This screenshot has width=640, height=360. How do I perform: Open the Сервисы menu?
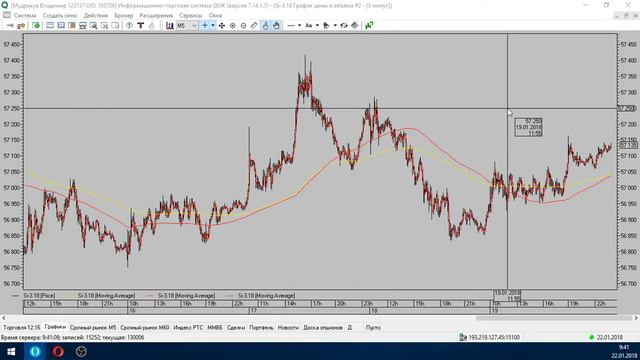tap(190, 15)
